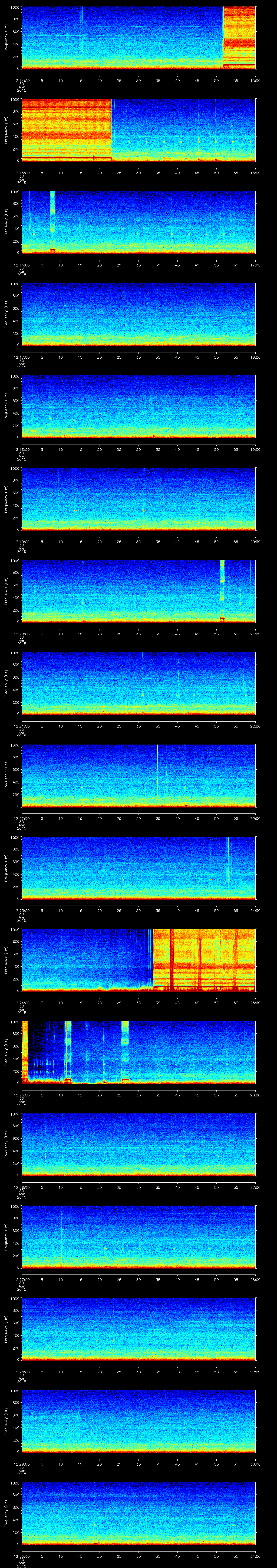Click the 30:00 end time label

point(255,1464)
